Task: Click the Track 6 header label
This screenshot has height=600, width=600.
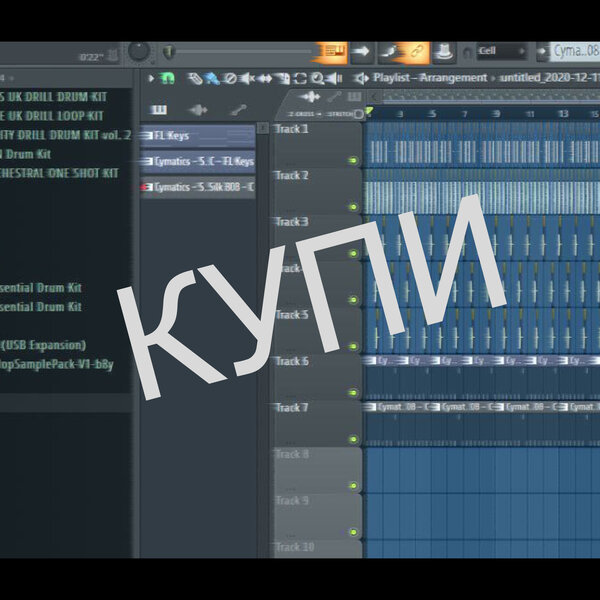Action: tap(292, 361)
